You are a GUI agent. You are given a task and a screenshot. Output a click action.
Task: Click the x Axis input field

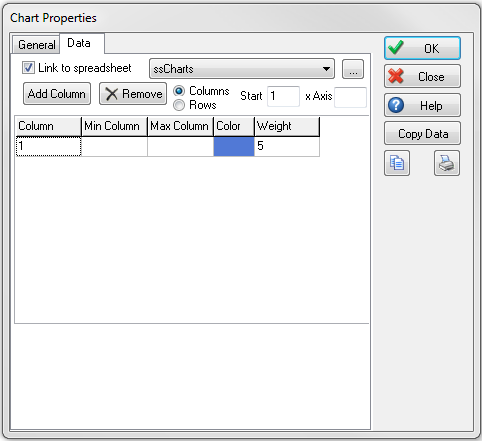[351, 97]
